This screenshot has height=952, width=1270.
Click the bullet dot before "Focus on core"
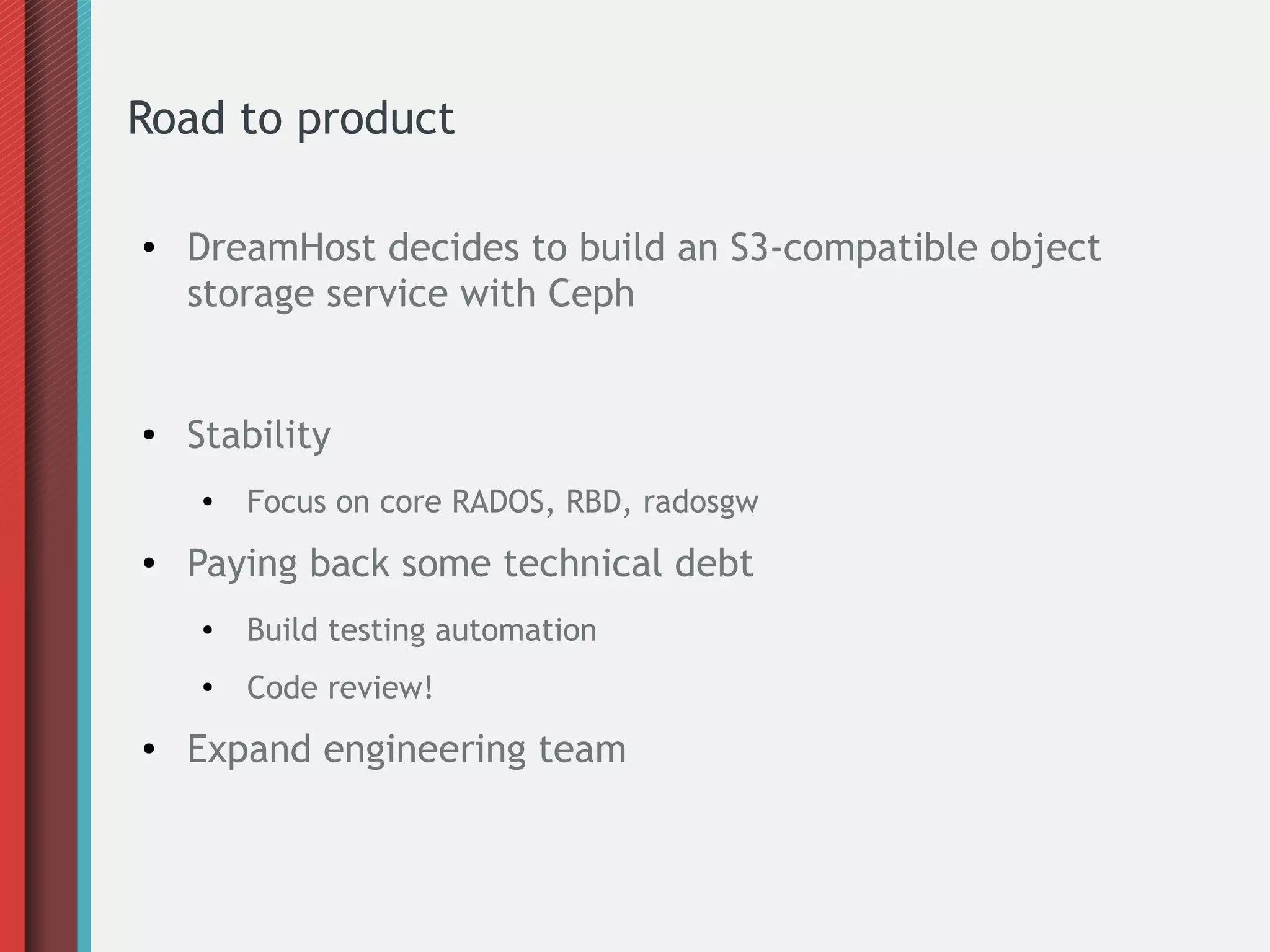click(x=208, y=503)
